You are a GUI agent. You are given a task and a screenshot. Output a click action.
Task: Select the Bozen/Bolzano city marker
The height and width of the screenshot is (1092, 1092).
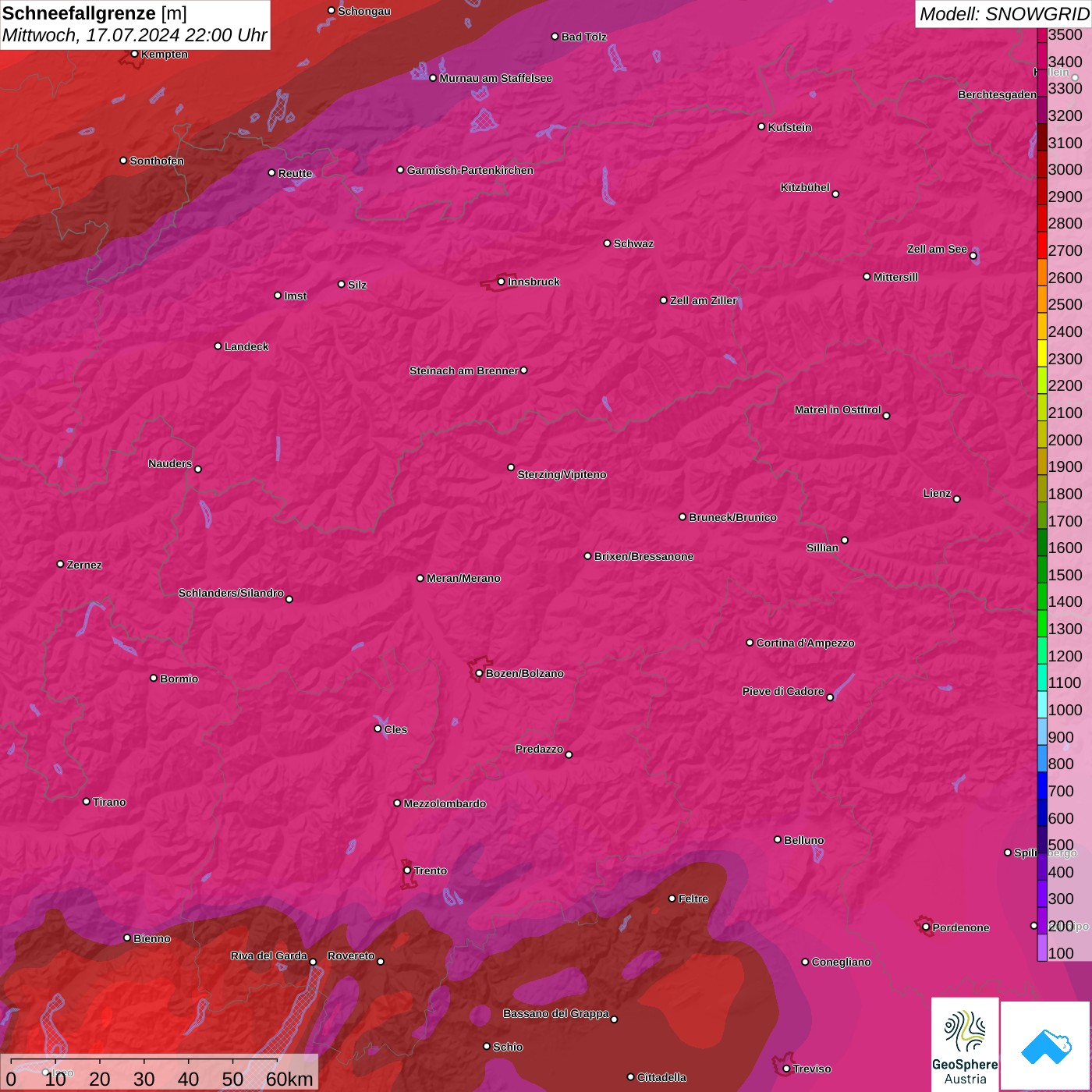[479, 673]
